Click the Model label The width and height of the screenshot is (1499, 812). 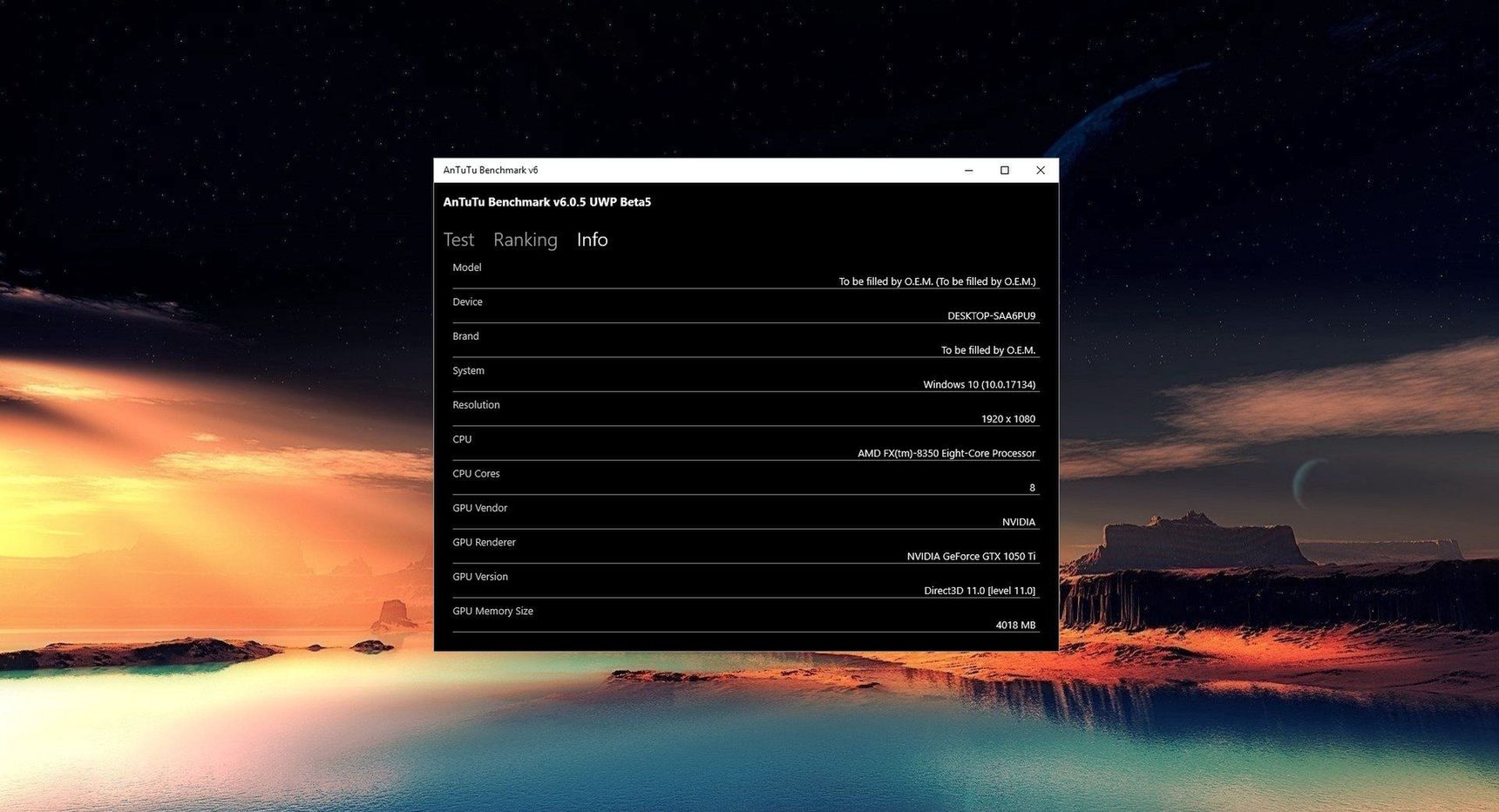pos(467,267)
